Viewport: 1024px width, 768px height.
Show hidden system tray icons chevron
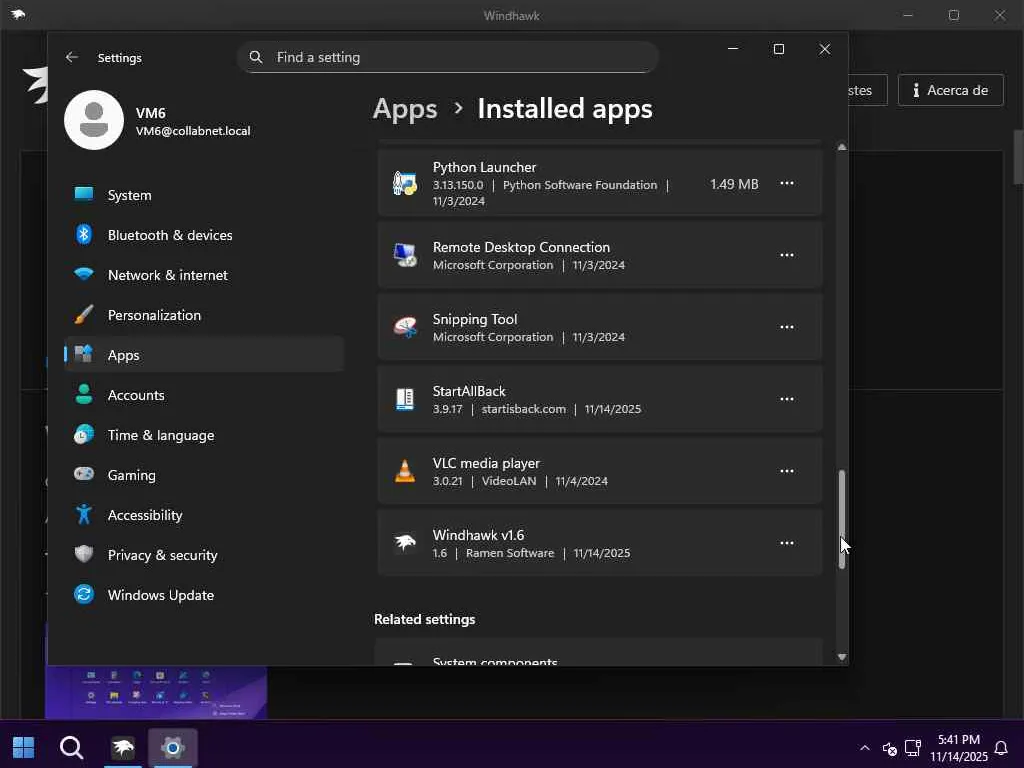click(864, 748)
